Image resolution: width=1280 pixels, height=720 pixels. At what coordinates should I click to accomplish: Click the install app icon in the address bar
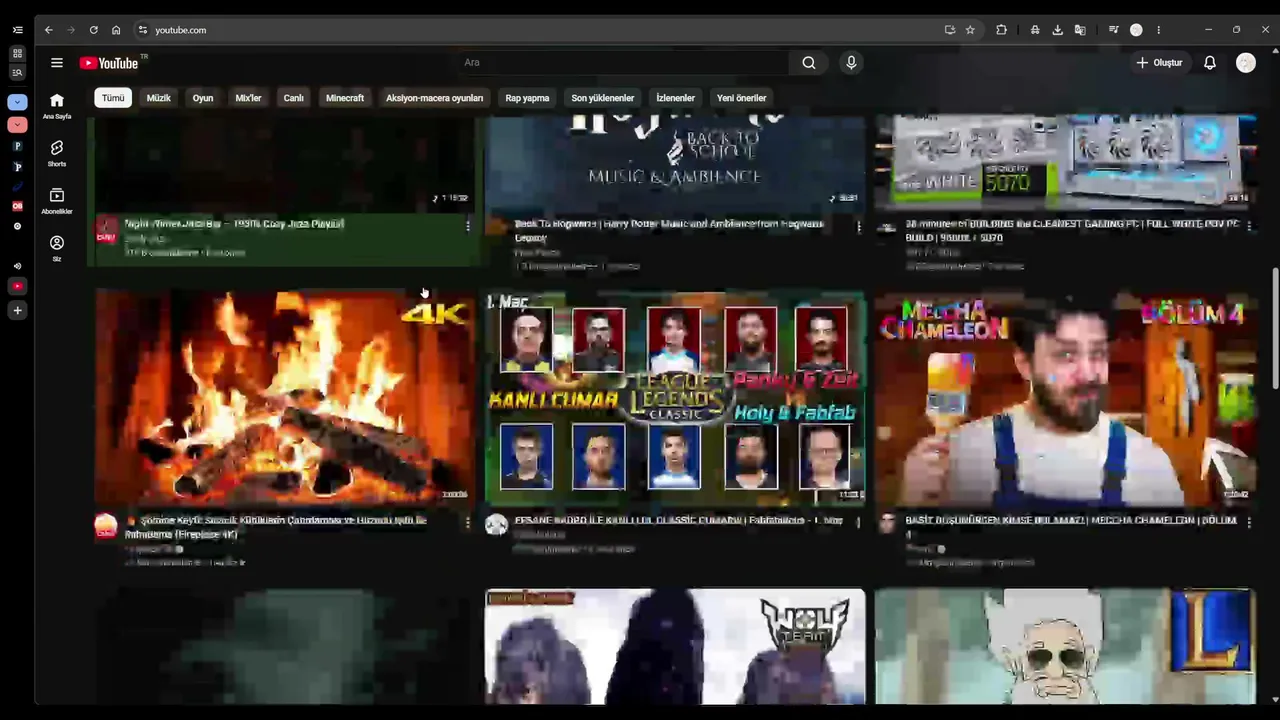point(950,30)
